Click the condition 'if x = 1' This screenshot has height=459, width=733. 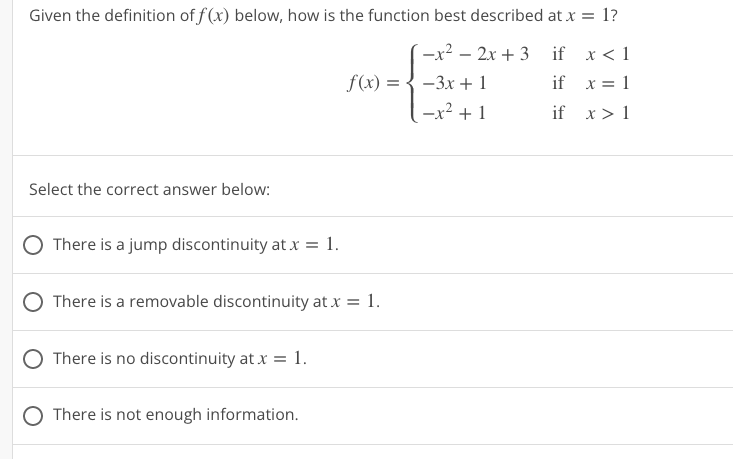591,83
